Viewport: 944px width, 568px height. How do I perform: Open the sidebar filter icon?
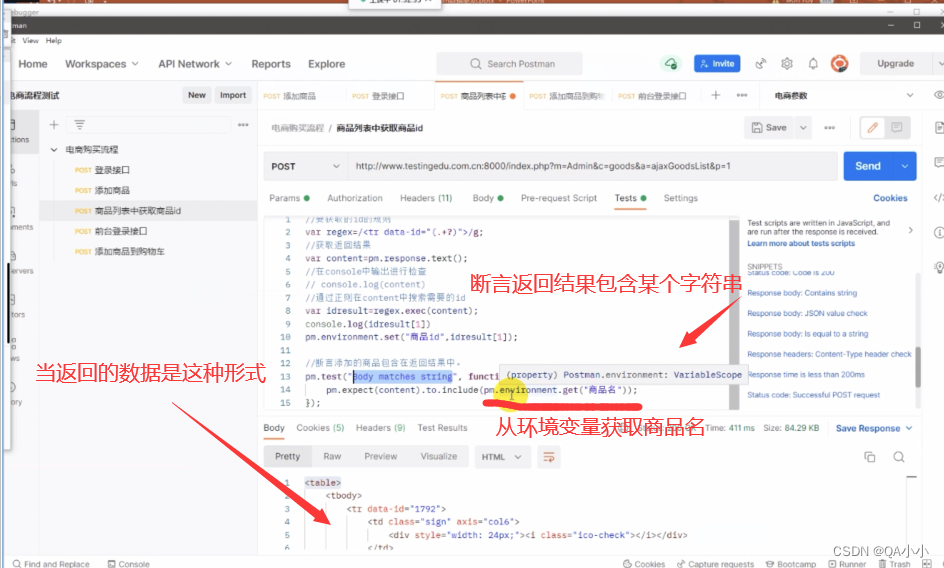(79, 125)
